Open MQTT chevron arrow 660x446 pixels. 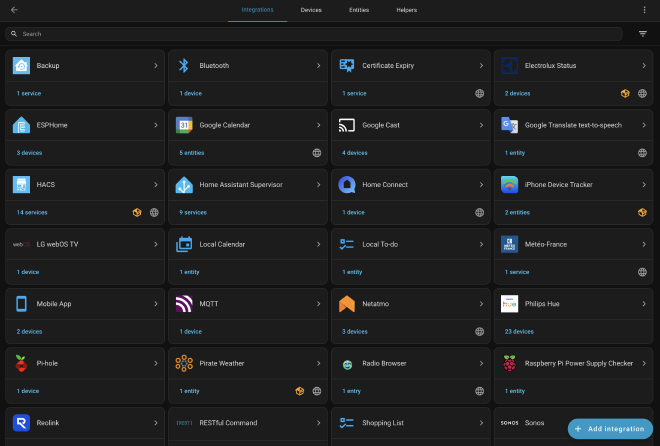point(319,304)
